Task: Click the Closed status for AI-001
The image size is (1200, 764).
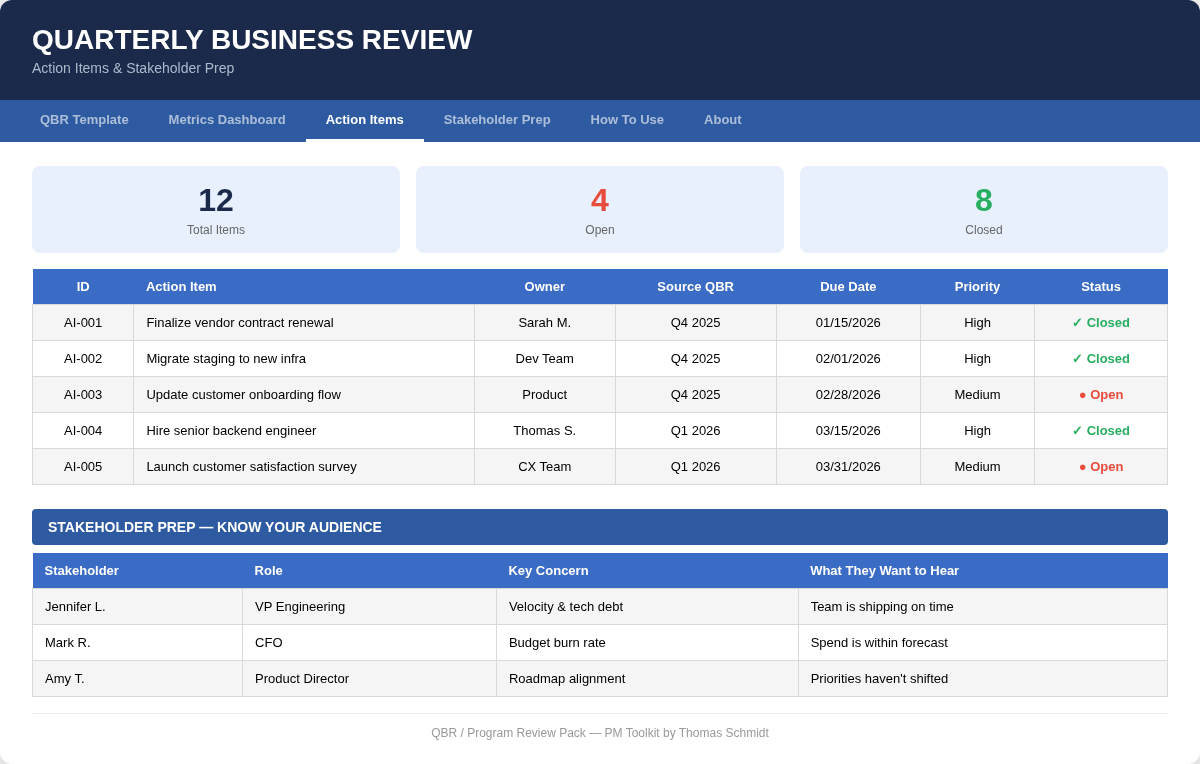Action: coord(1100,323)
